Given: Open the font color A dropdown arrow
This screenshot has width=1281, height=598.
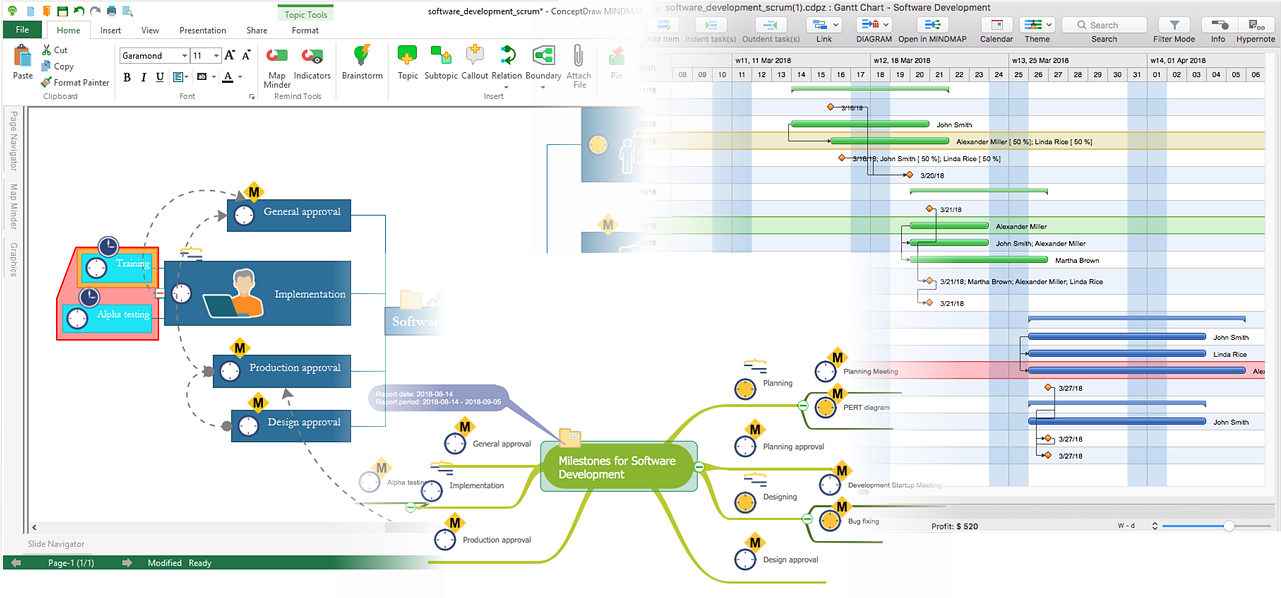Looking at the screenshot, I should point(241,77).
